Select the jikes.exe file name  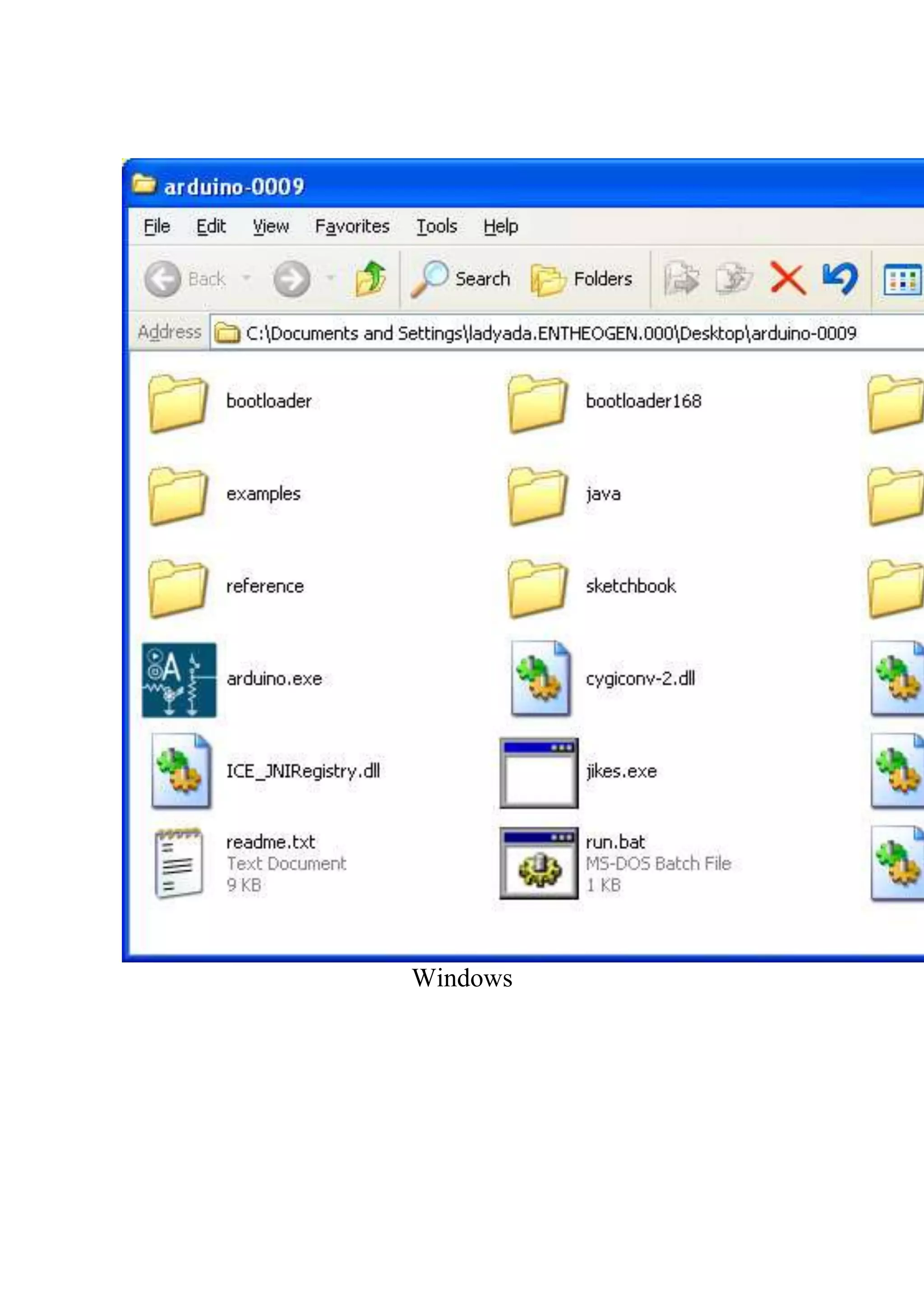[621, 772]
